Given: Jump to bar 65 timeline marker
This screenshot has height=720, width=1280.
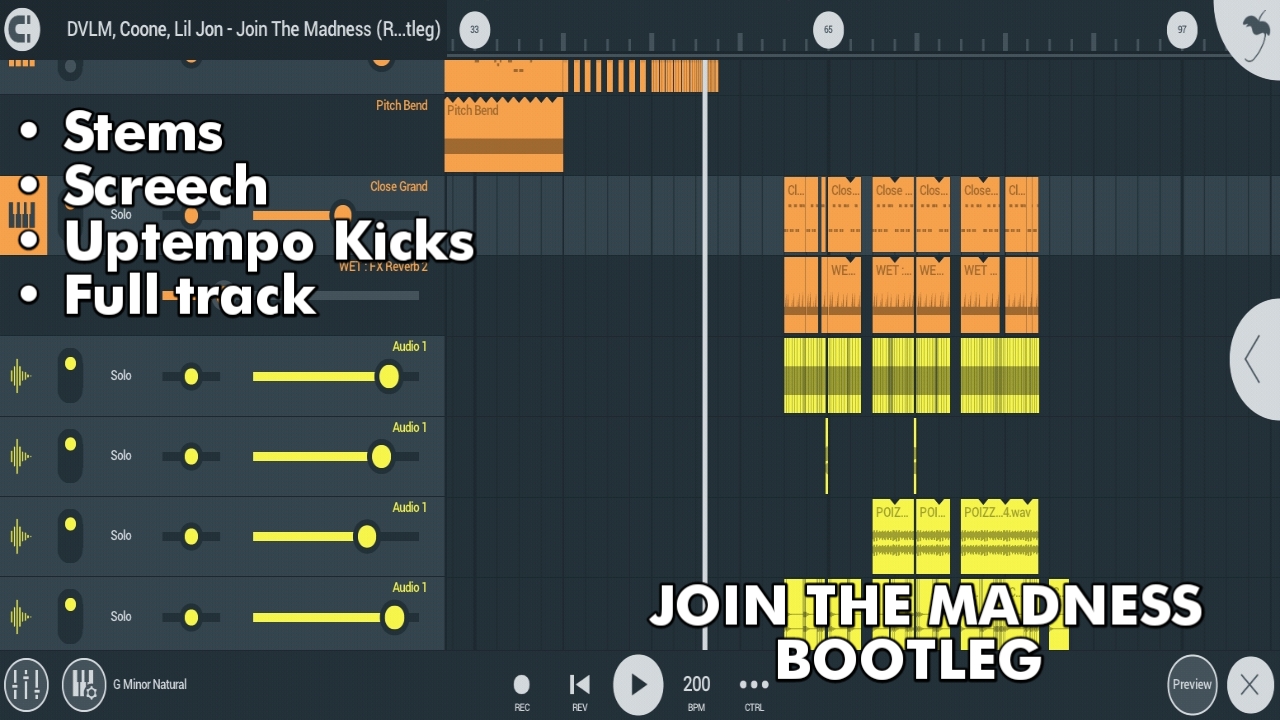Looking at the screenshot, I should click(x=828, y=30).
